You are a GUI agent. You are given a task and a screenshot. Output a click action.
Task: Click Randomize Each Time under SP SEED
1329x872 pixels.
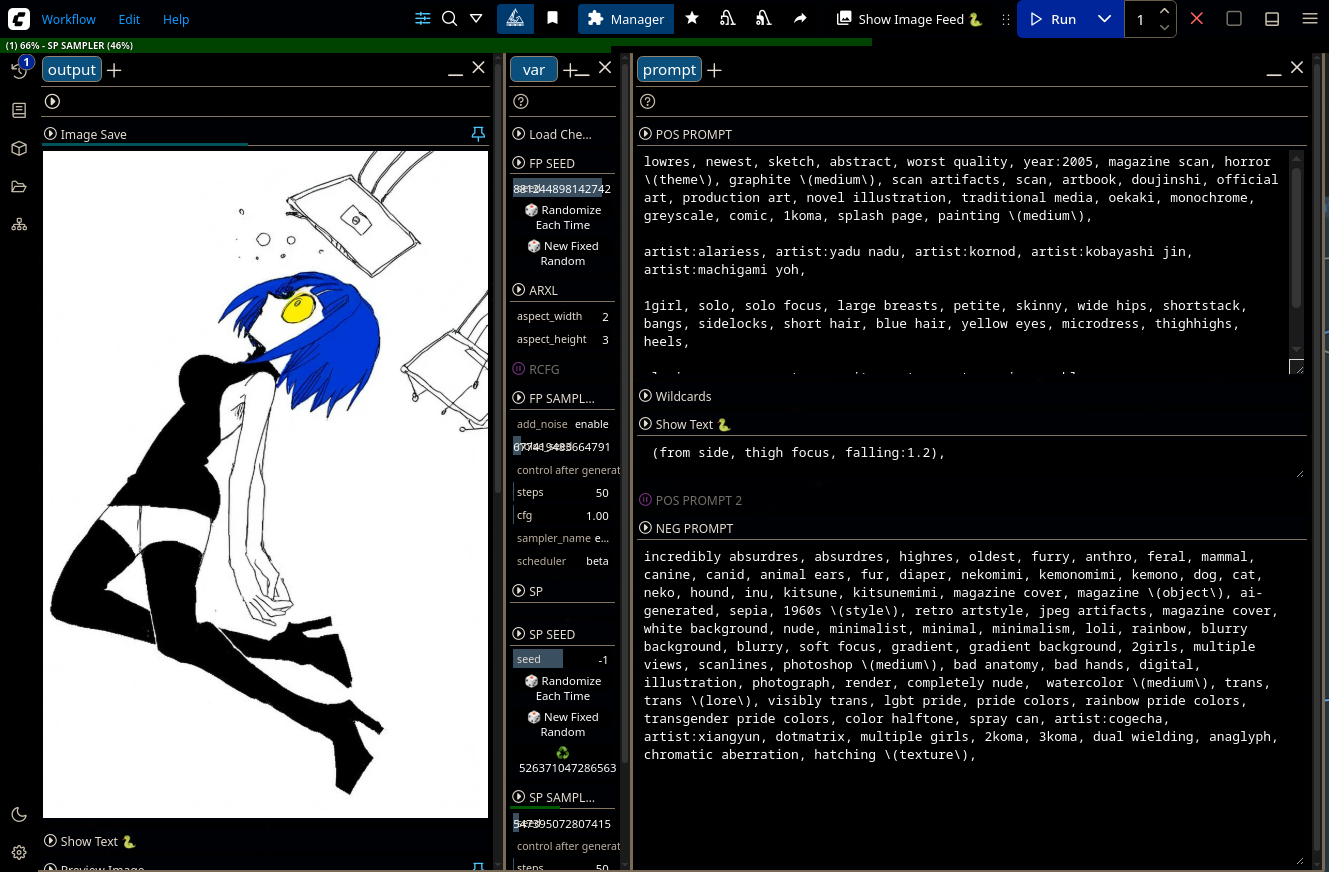(563, 688)
